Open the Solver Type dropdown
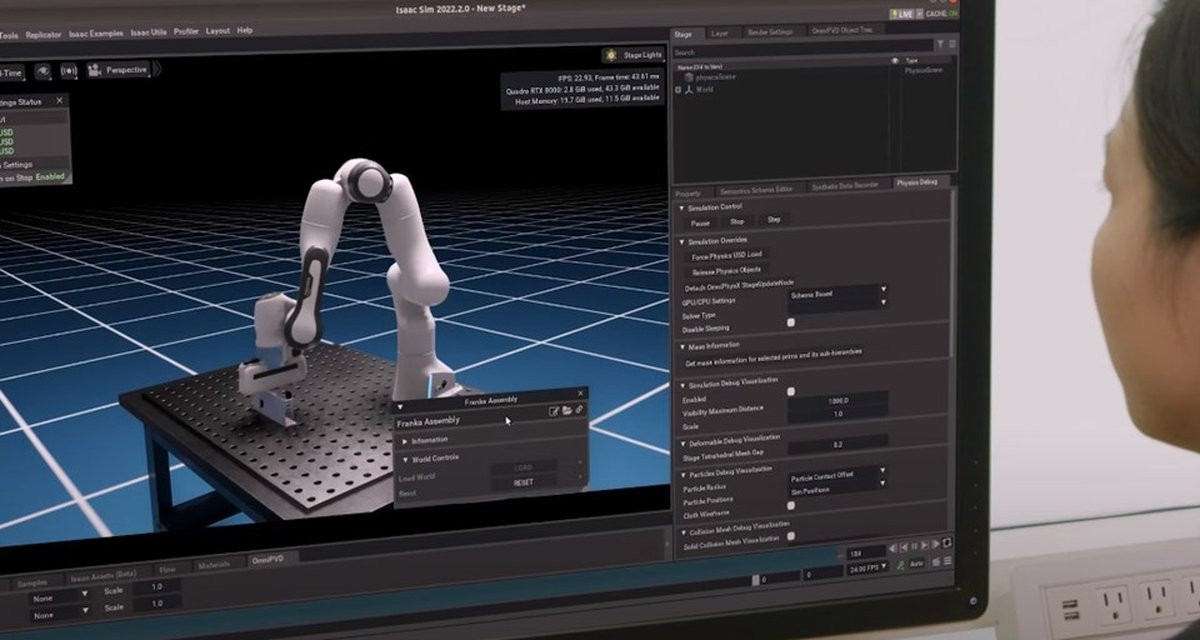 pos(838,307)
